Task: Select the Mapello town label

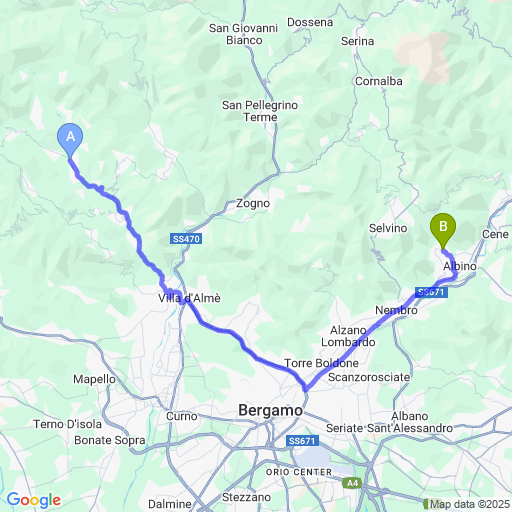Action: coord(94,379)
